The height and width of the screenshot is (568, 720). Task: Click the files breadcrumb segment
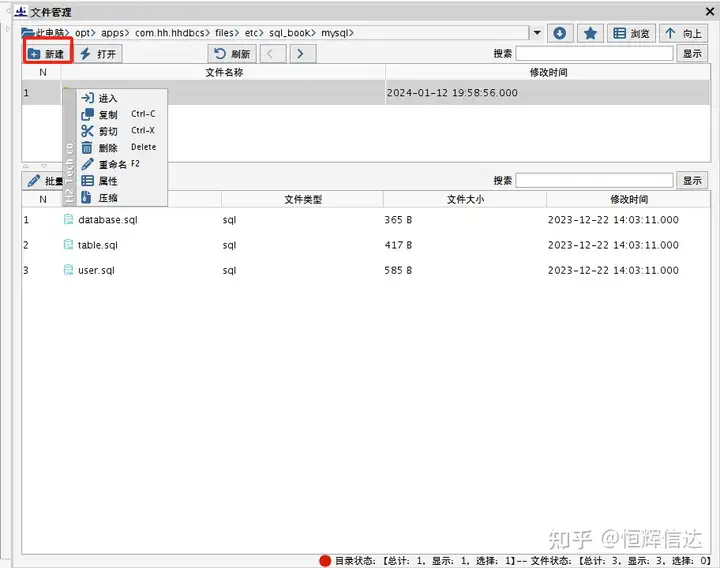227,33
